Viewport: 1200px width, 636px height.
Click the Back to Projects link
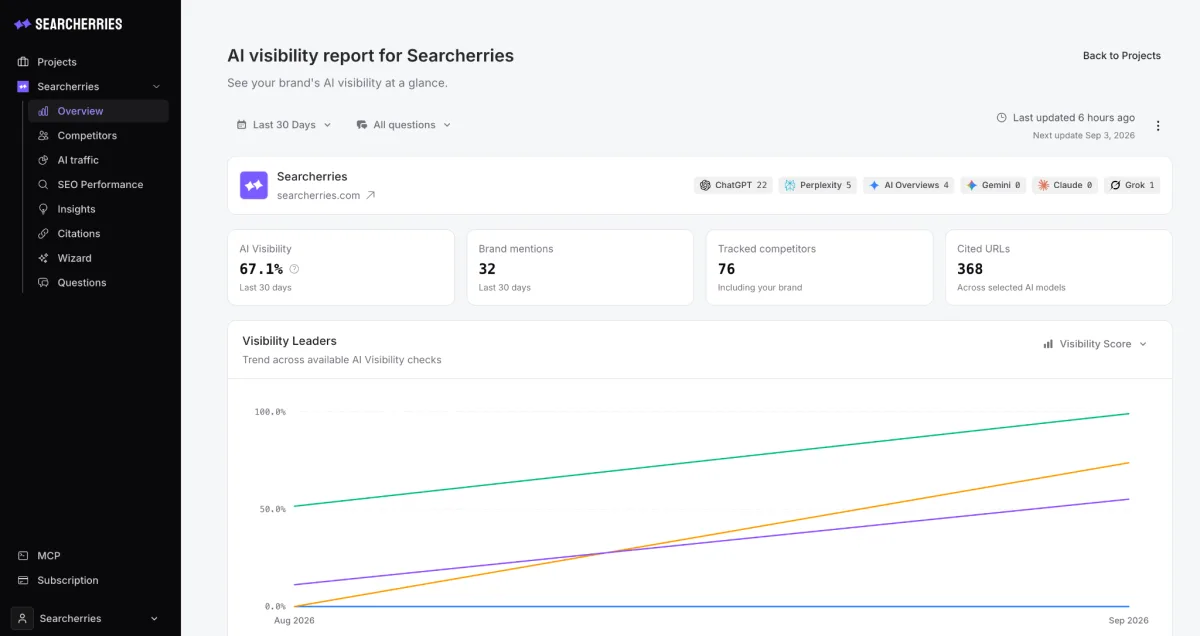[x=1122, y=56]
